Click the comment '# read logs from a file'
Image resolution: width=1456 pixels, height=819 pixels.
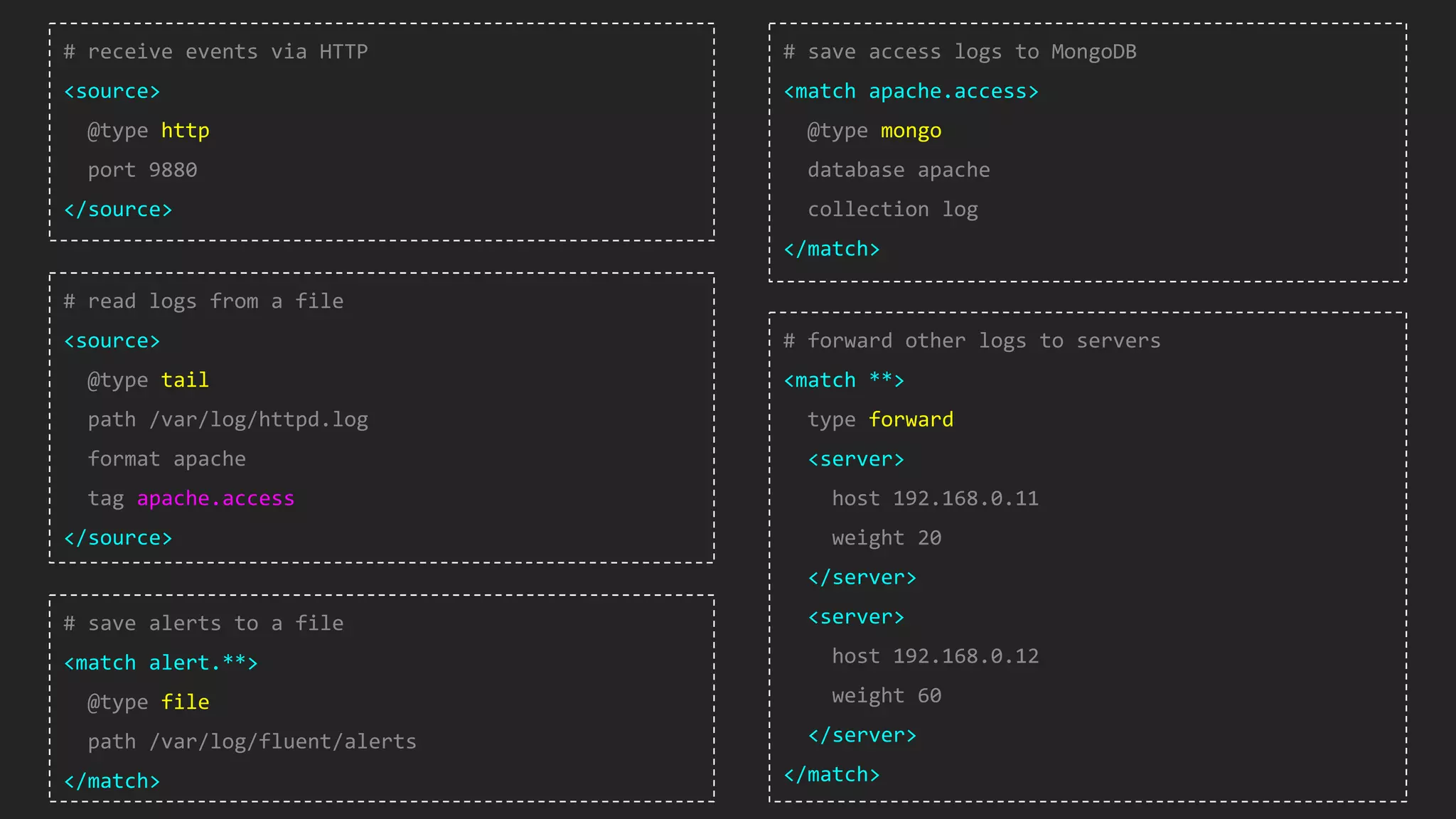203,302
